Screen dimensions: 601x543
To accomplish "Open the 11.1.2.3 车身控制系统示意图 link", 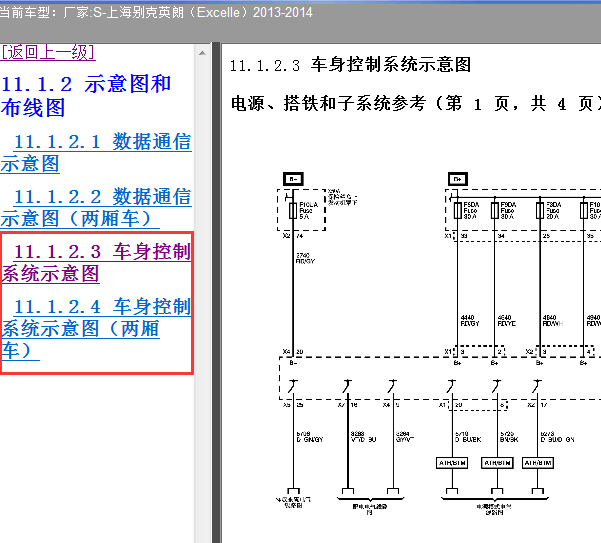I will (x=96, y=262).
